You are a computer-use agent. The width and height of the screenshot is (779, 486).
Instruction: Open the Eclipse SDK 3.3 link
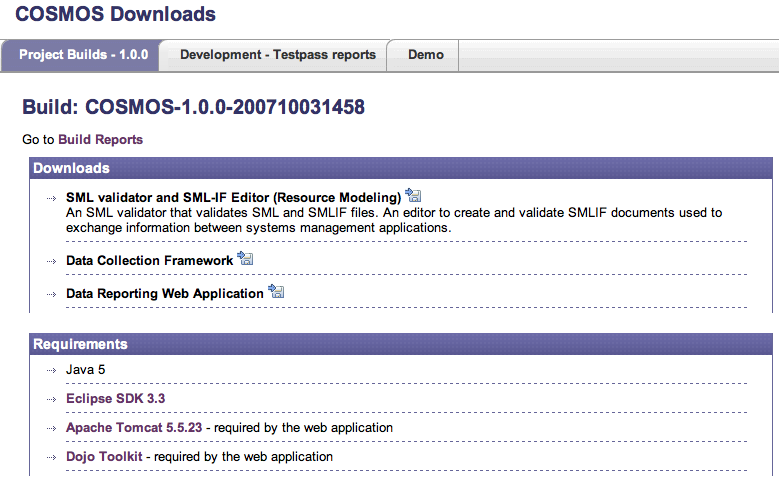[x=115, y=399]
